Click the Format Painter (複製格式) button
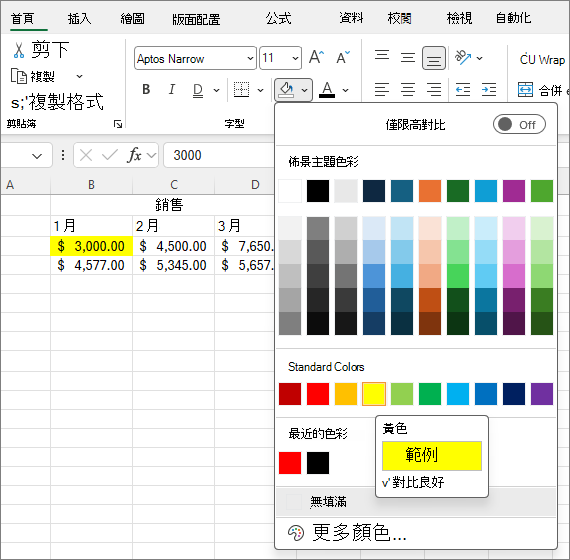 click(x=57, y=102)
